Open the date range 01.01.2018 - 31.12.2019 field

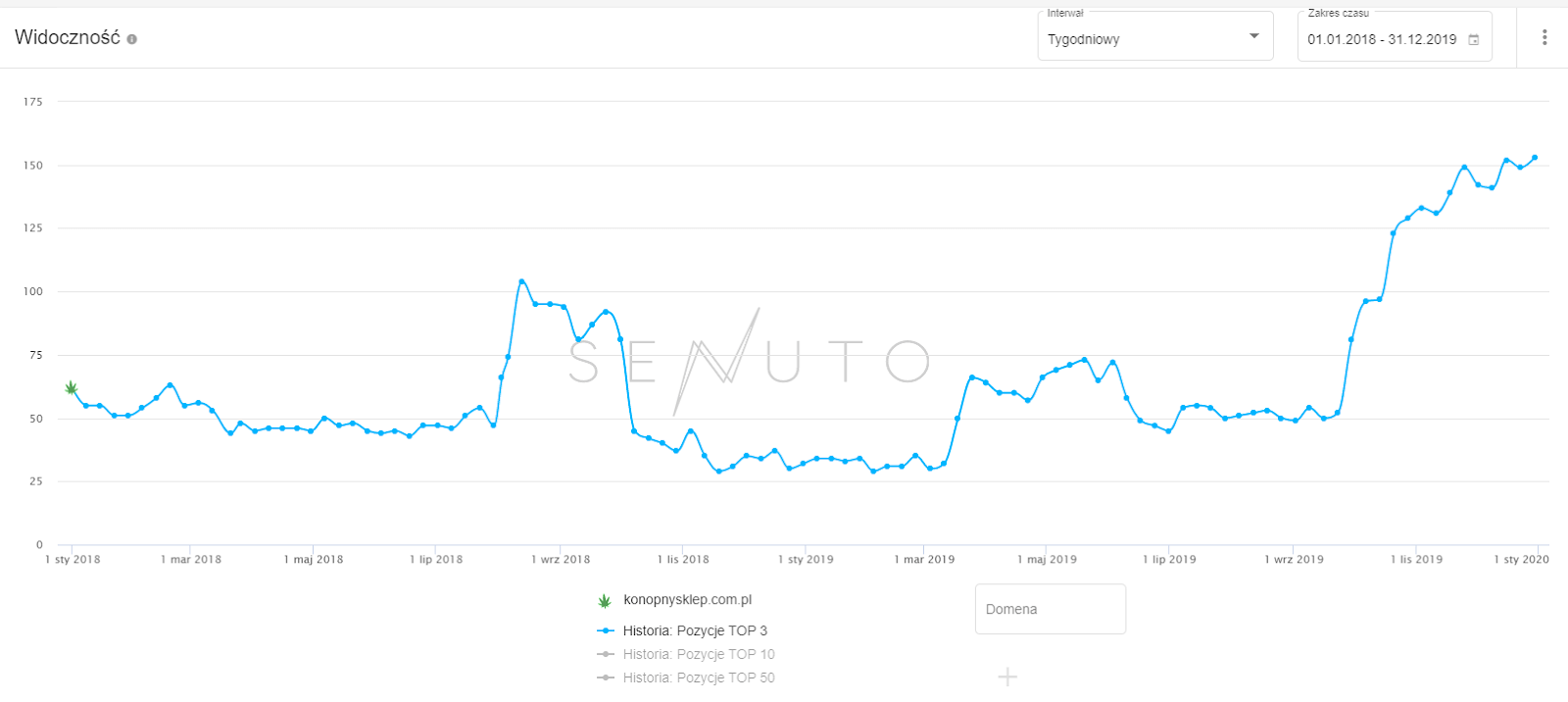click(1395, 36)
